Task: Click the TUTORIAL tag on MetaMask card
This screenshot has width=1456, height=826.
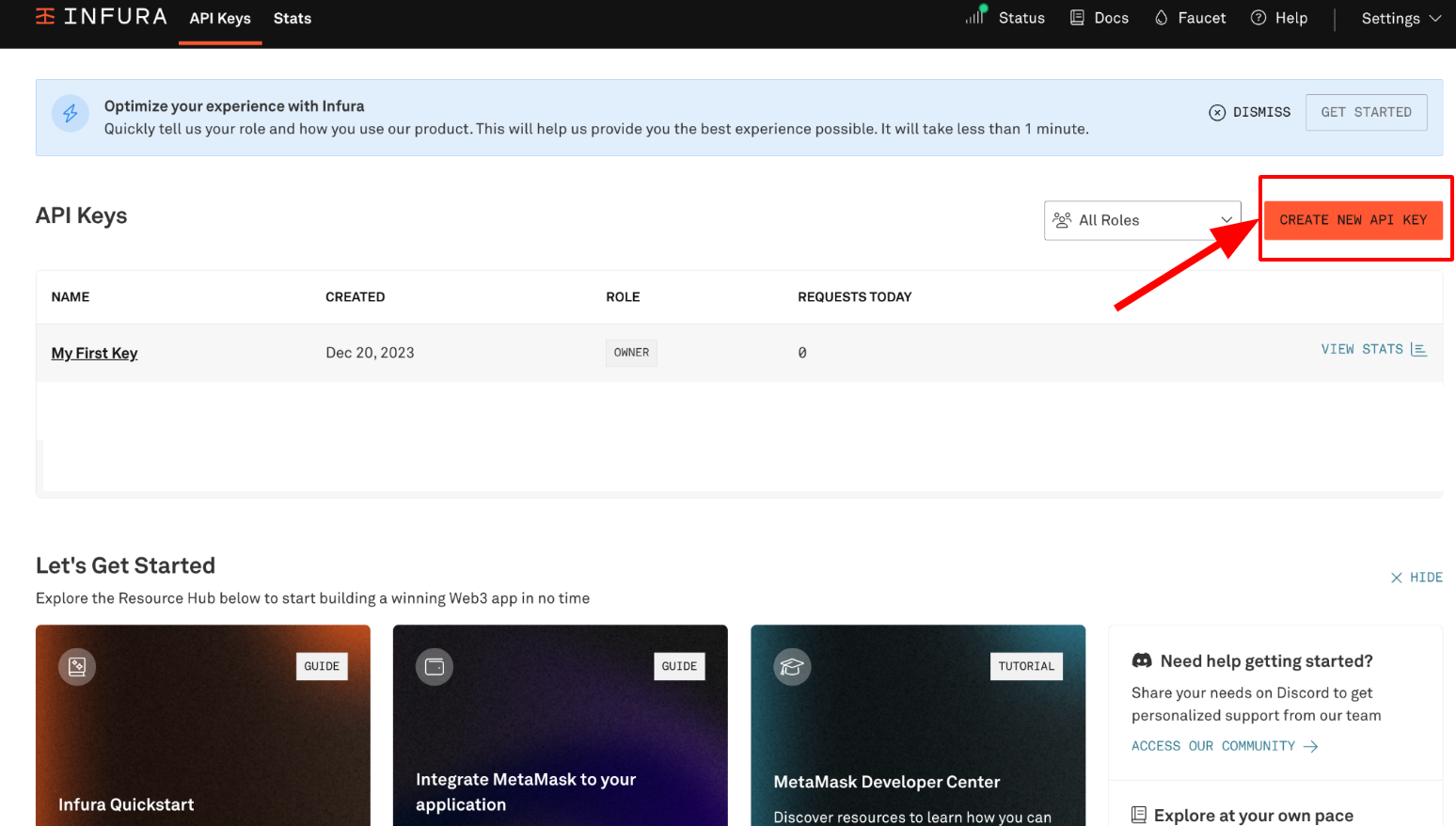Action: click(x=1026, y=666)
